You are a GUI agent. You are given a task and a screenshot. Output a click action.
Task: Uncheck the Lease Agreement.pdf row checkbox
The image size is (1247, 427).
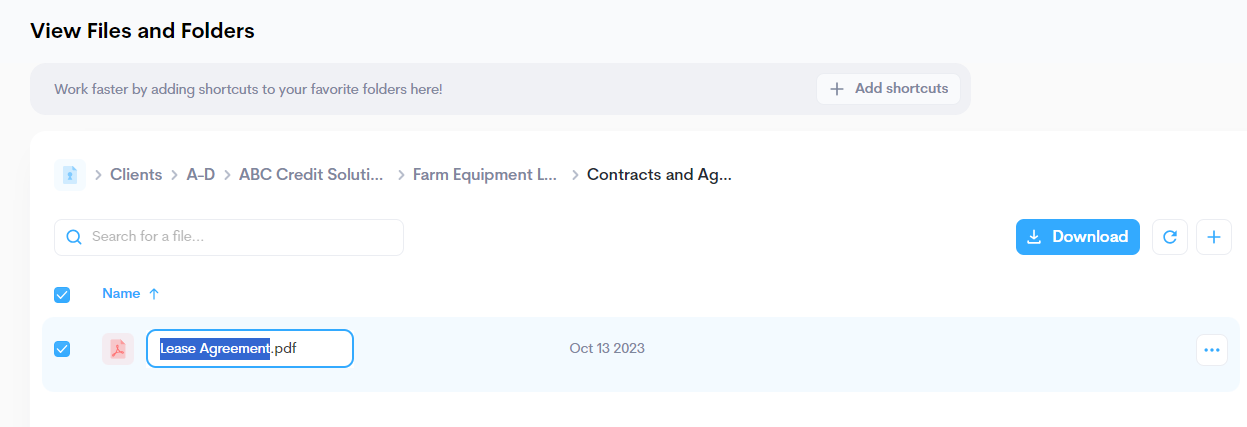pyautogui.click(x=62, y=349)
